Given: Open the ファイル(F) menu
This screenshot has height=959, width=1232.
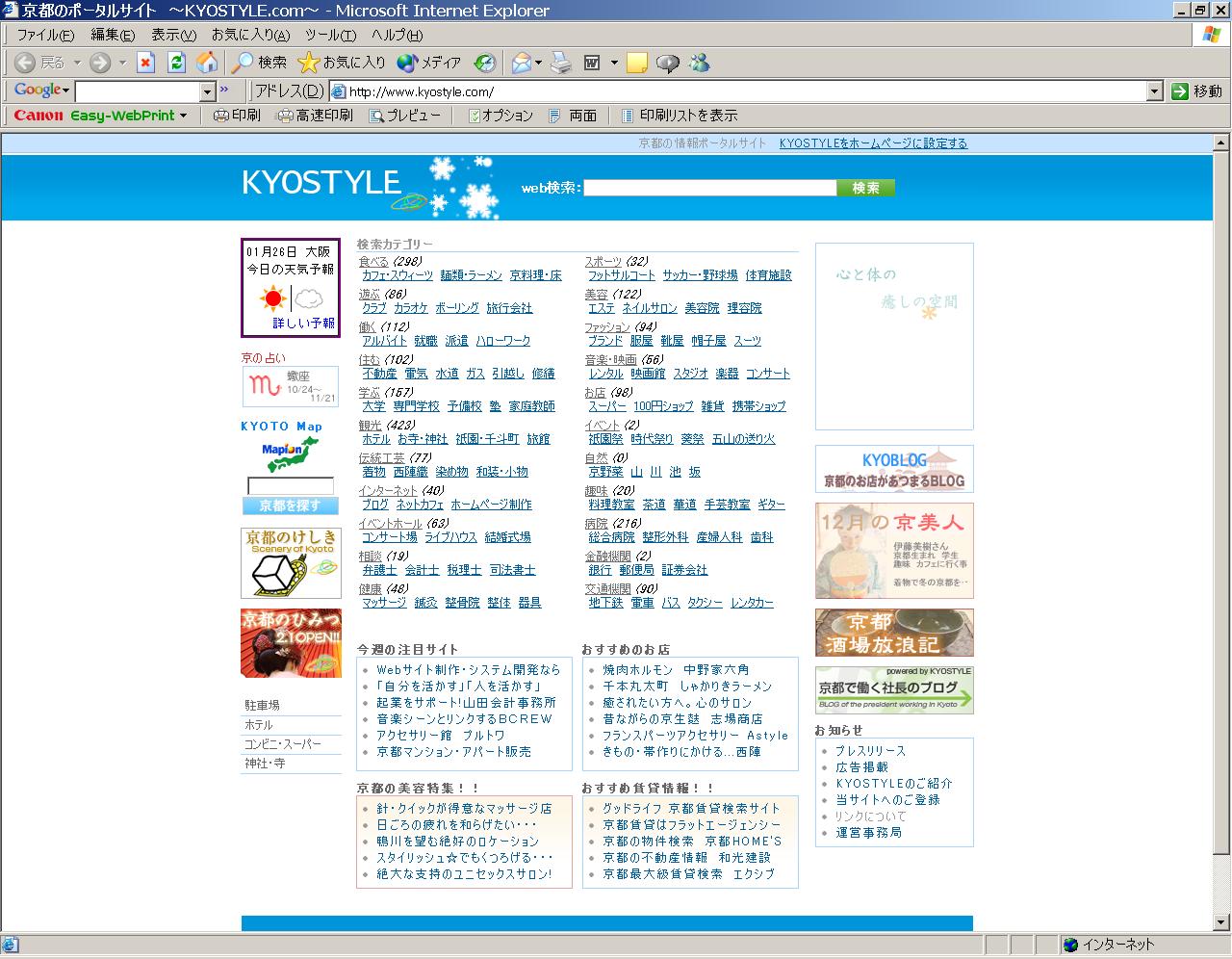Looking at the screenshot, I should pos(44,36).
